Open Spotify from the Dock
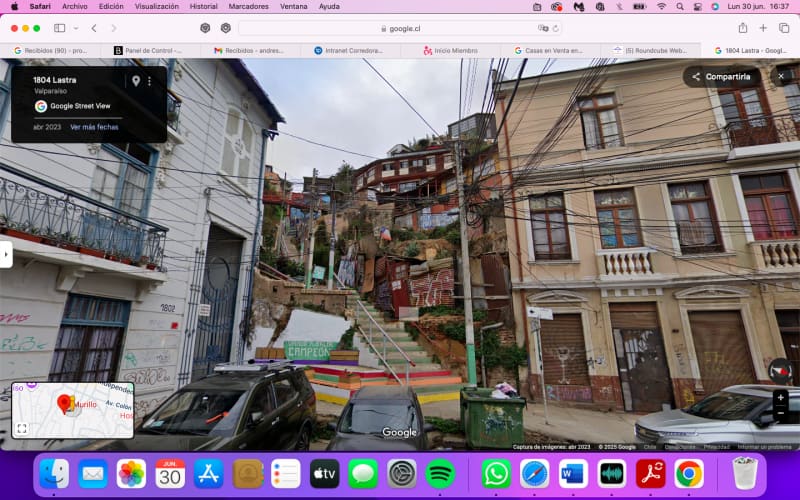The height and width of the screenshot is (500, 800). click(440, 473)
